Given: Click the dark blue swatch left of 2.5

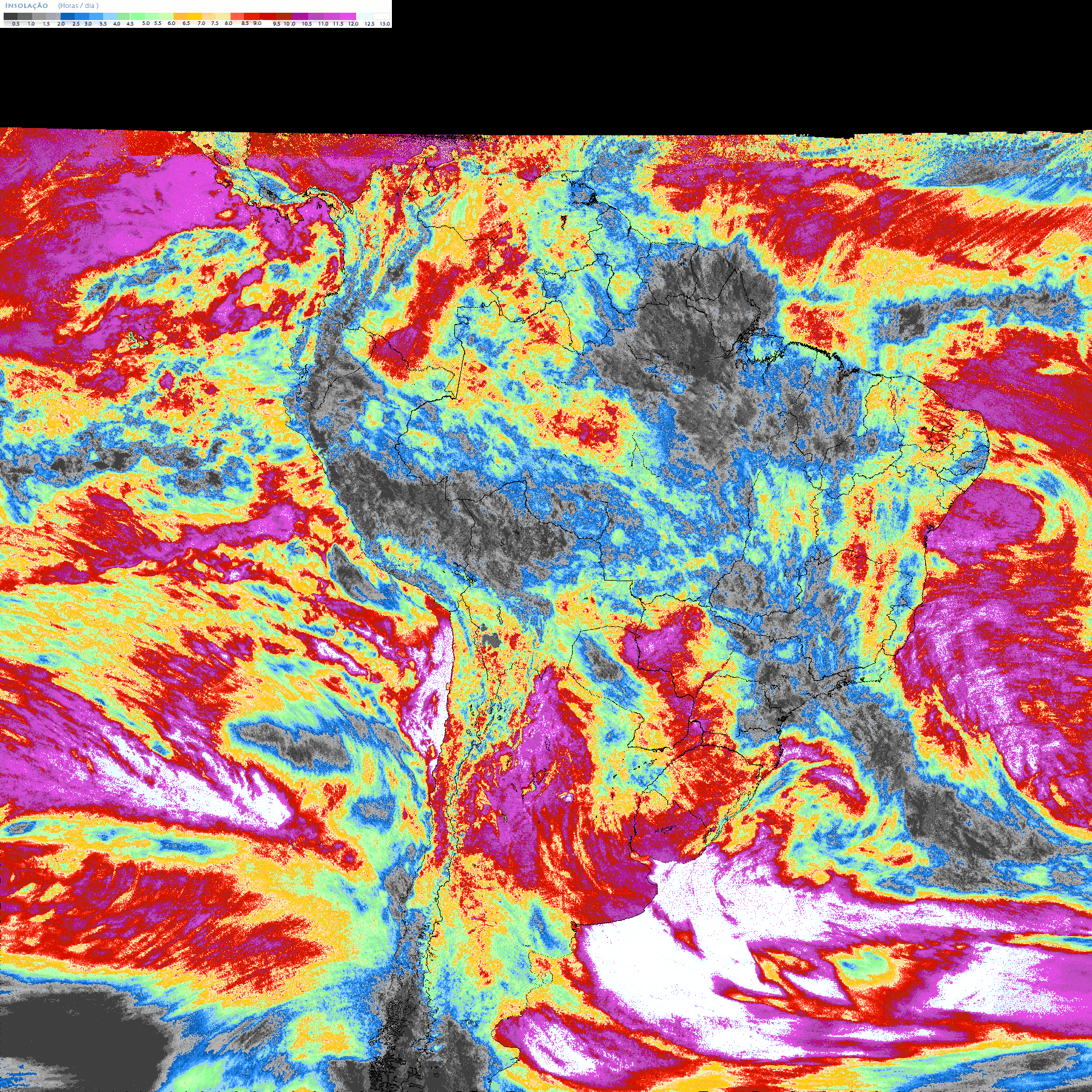Looking at the screenshot, I should [67, 16].
